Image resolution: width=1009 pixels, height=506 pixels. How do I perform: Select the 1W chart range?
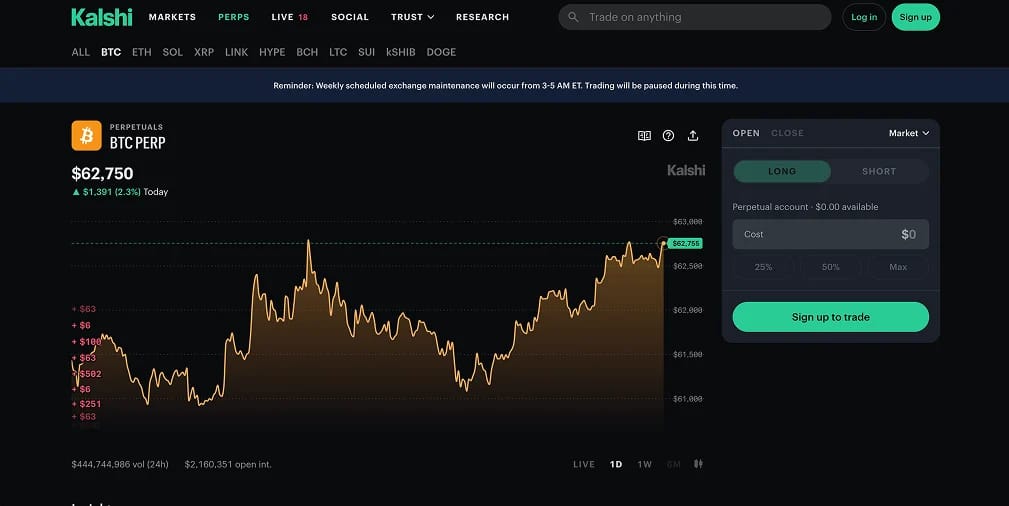[644, 464]
